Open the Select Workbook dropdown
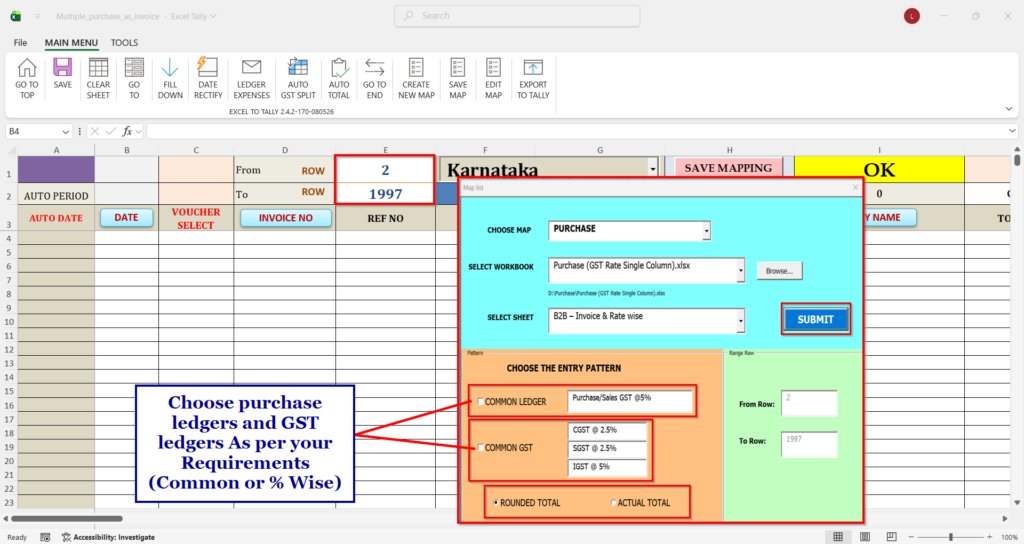 pyautogui.click(x=740, y=270)
